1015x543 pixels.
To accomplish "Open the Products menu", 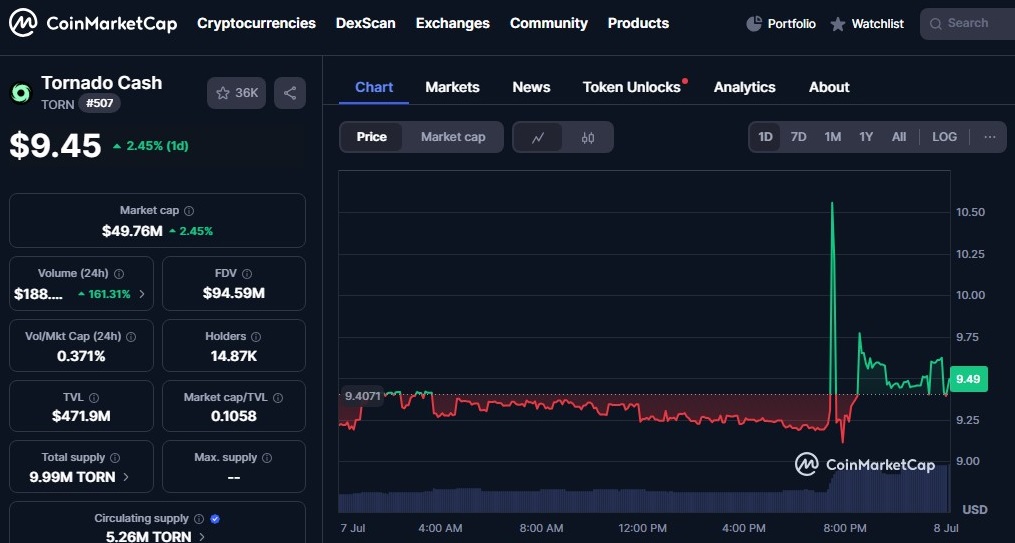I will [638, 23].
